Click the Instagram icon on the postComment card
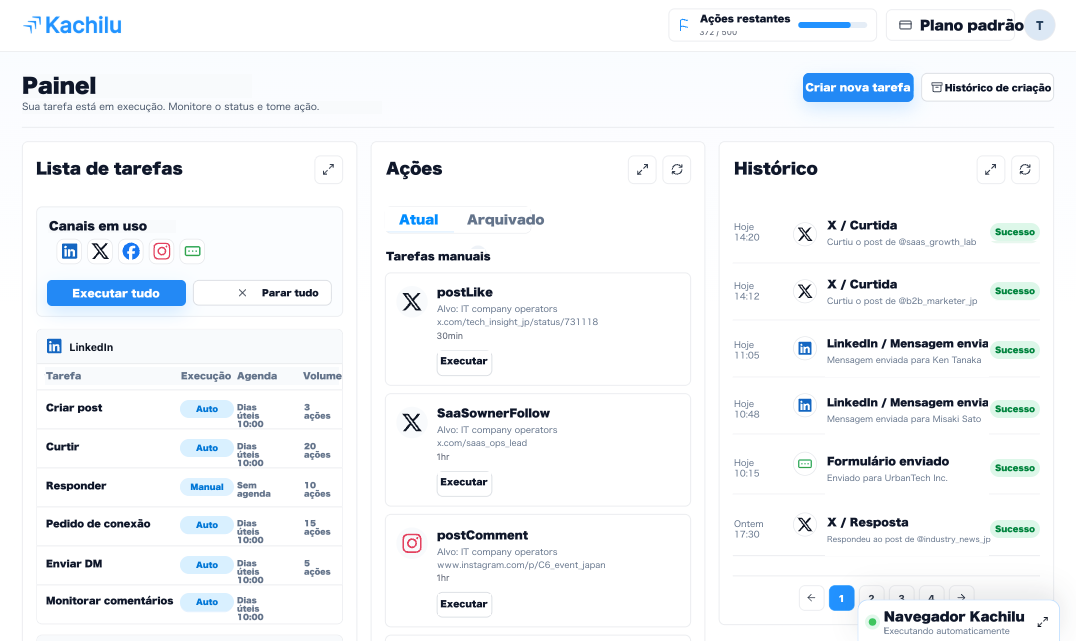The width and height of the screenshot is (1076, 641). (412, 544)
